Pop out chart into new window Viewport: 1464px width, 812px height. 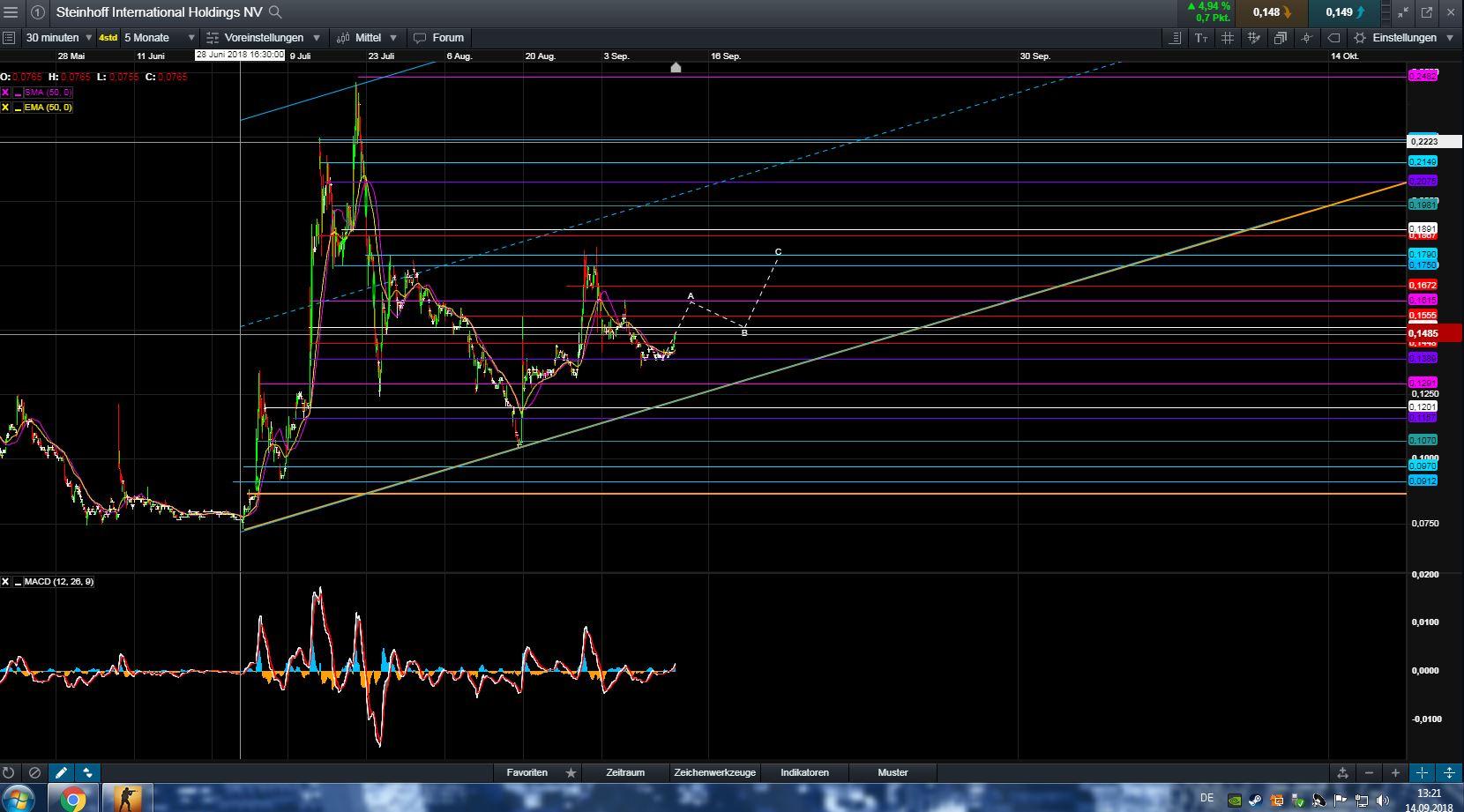click(x=1427, y=12)
